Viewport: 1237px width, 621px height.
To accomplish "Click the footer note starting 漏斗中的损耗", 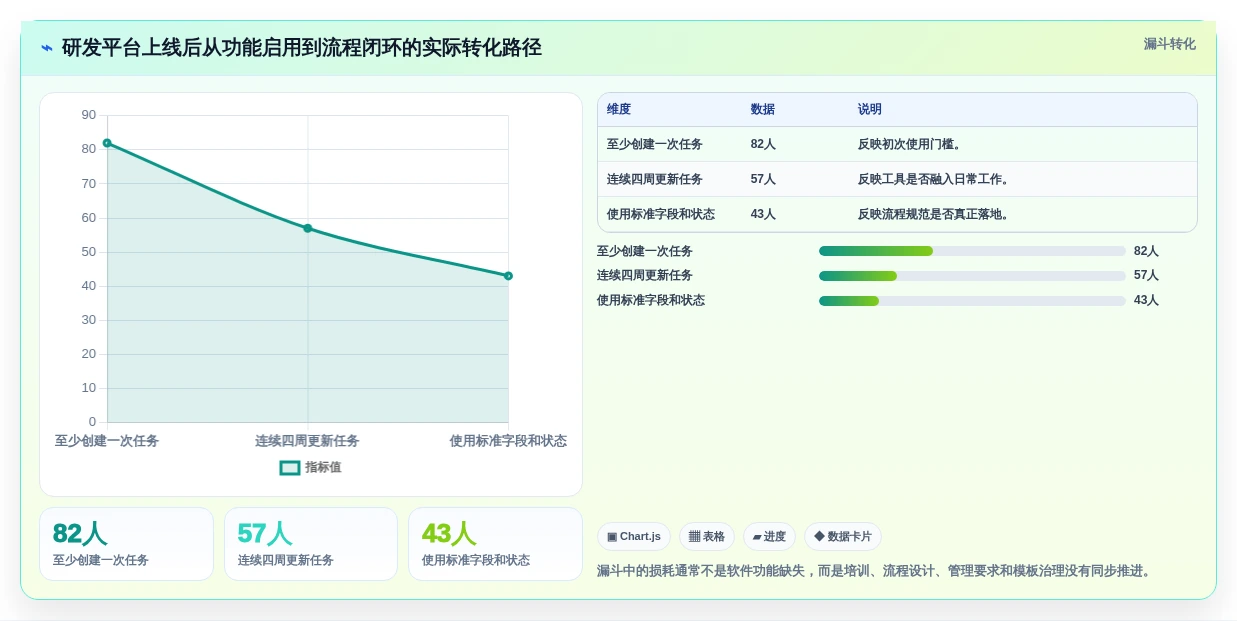I will coord(876,571).
